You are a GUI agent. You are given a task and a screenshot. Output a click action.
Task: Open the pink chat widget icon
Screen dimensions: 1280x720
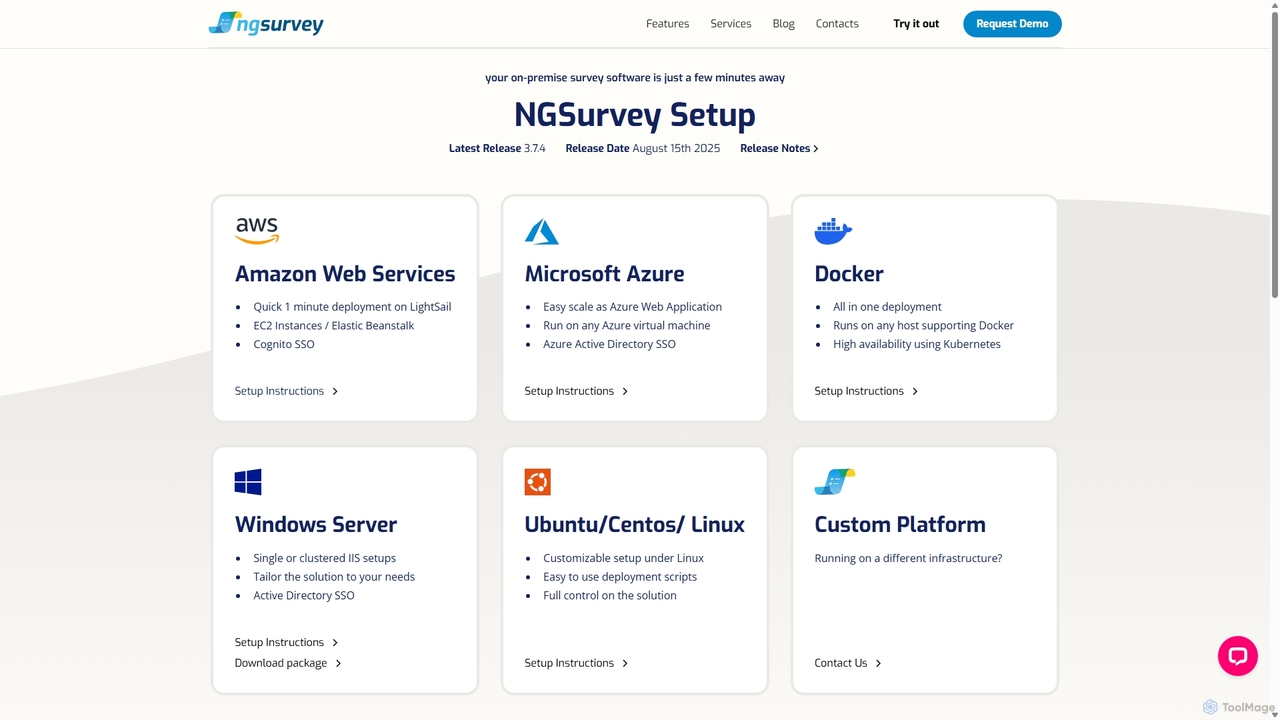point(1238,656)
